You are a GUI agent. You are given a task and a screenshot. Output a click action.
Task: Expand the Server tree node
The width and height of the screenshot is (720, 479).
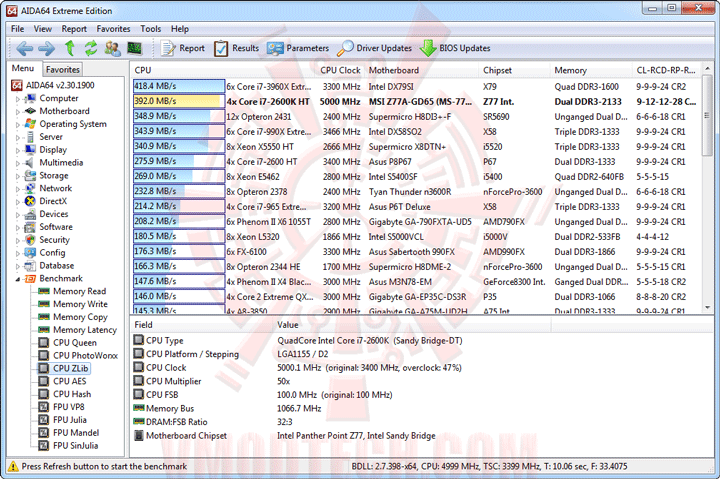[18, 137]
